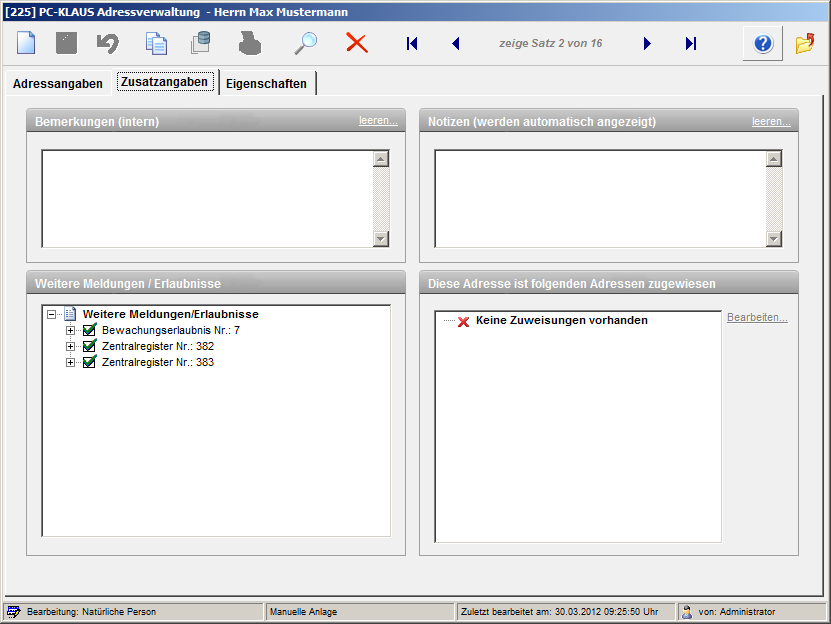The height and width of the screenshot is (624, 831).
Task: Open help with the question mark icon
Action: pyautogui.click(x=762, y=44)
